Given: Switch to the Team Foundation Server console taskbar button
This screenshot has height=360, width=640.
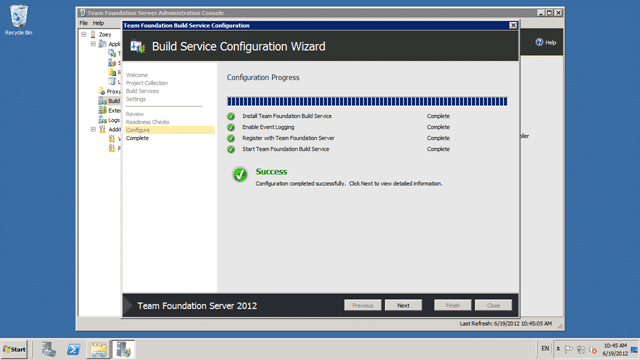Looking at the screenshot, I should click(x=123, y=349).
